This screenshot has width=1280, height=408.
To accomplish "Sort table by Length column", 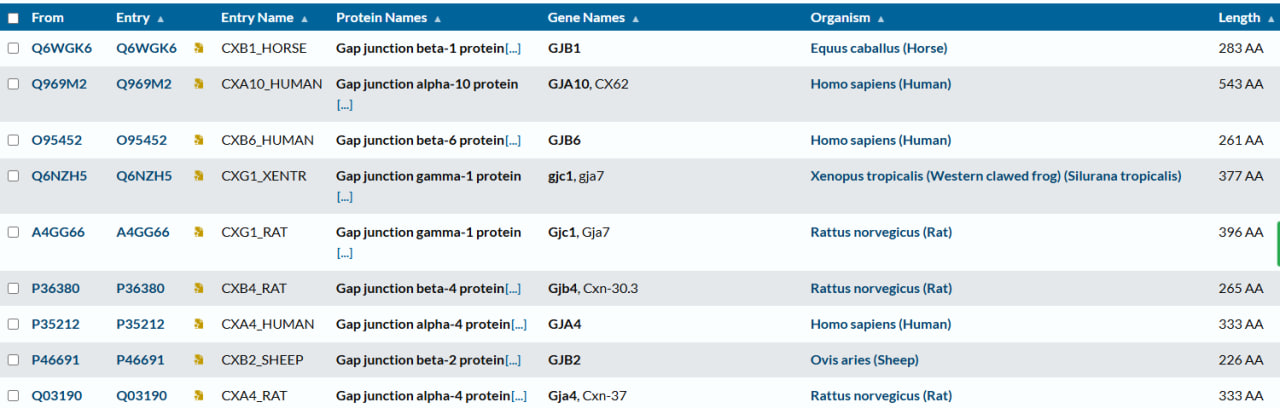I will pyautogui.click(x=1245, y=18).
